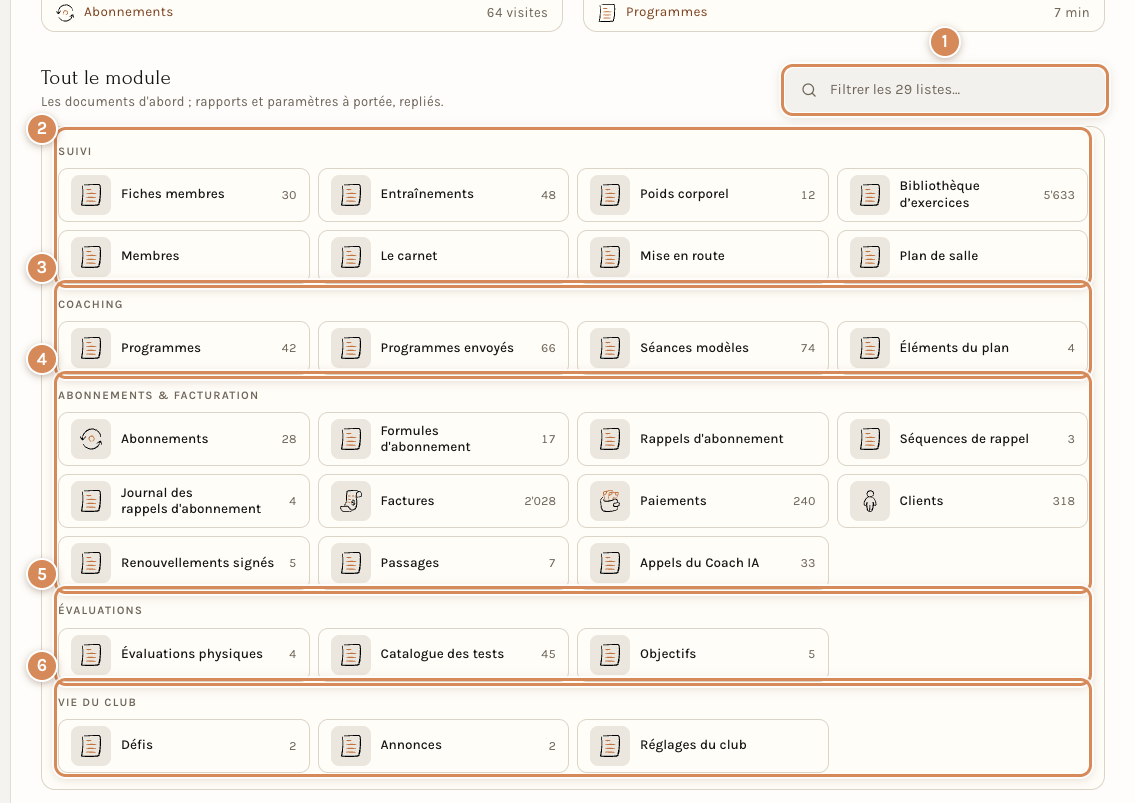
Task: Click the search magnifier icon
Action: tap(809, 90)
